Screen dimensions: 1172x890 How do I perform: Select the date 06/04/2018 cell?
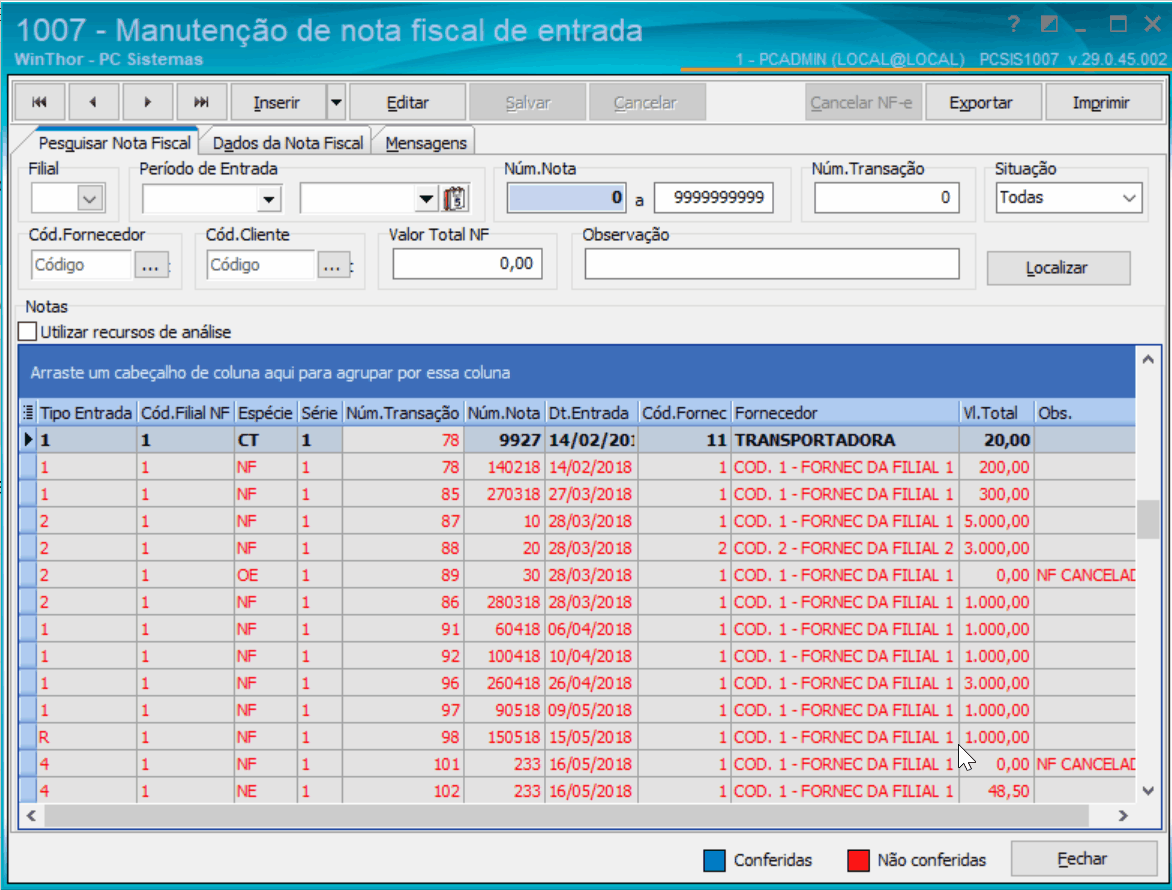(591, 629)
